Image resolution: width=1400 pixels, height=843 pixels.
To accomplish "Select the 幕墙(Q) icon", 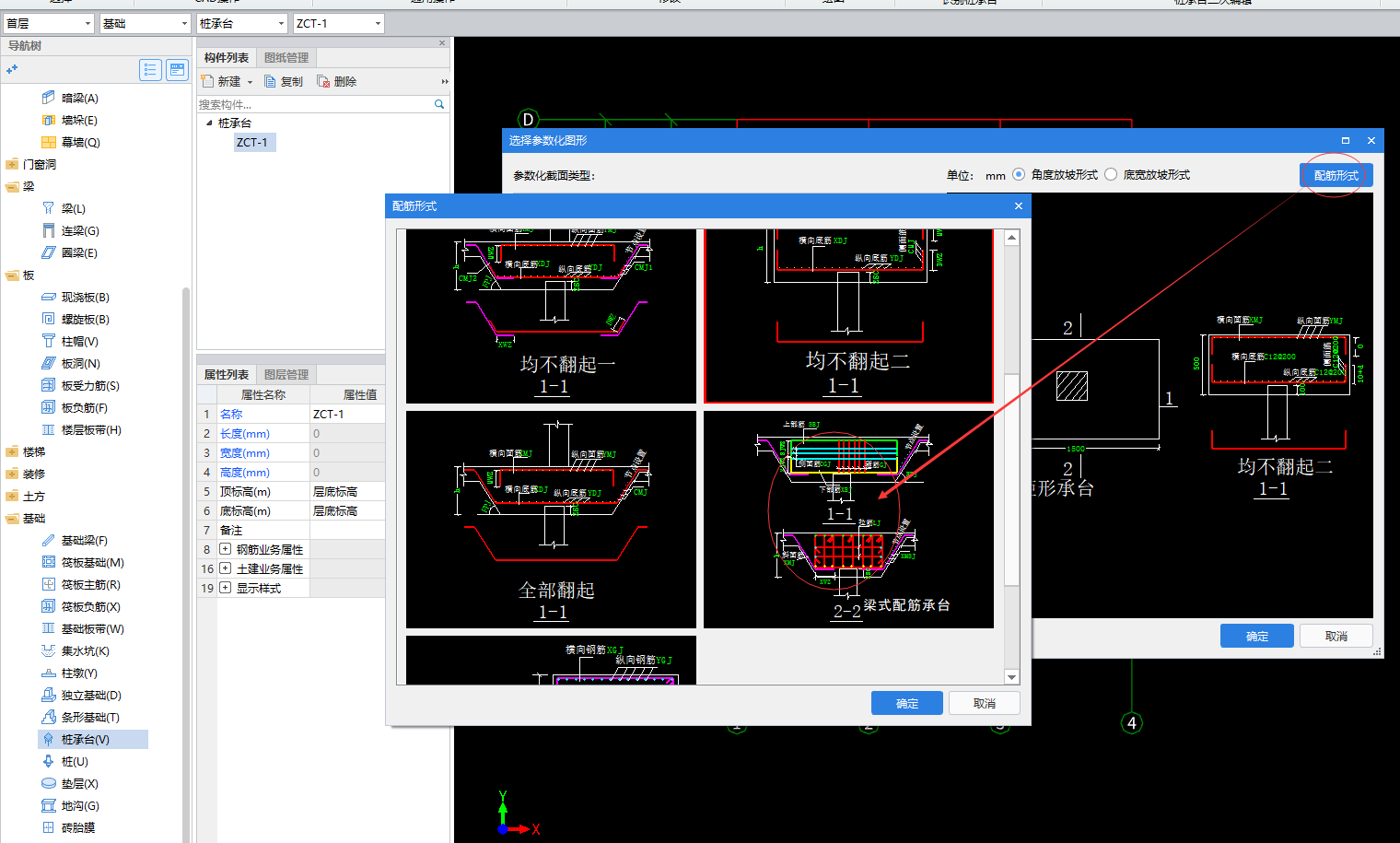I will pyautogui.click(x=49, y=142).
